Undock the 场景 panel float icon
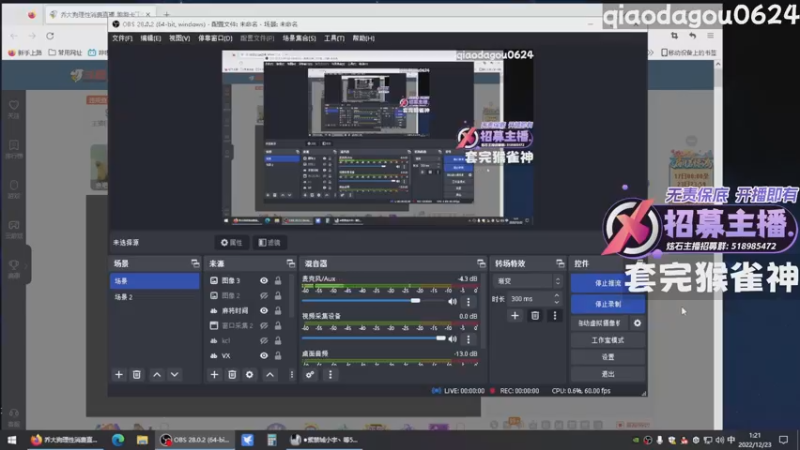Viewport: 800px width, 450px height. (195, 263)
